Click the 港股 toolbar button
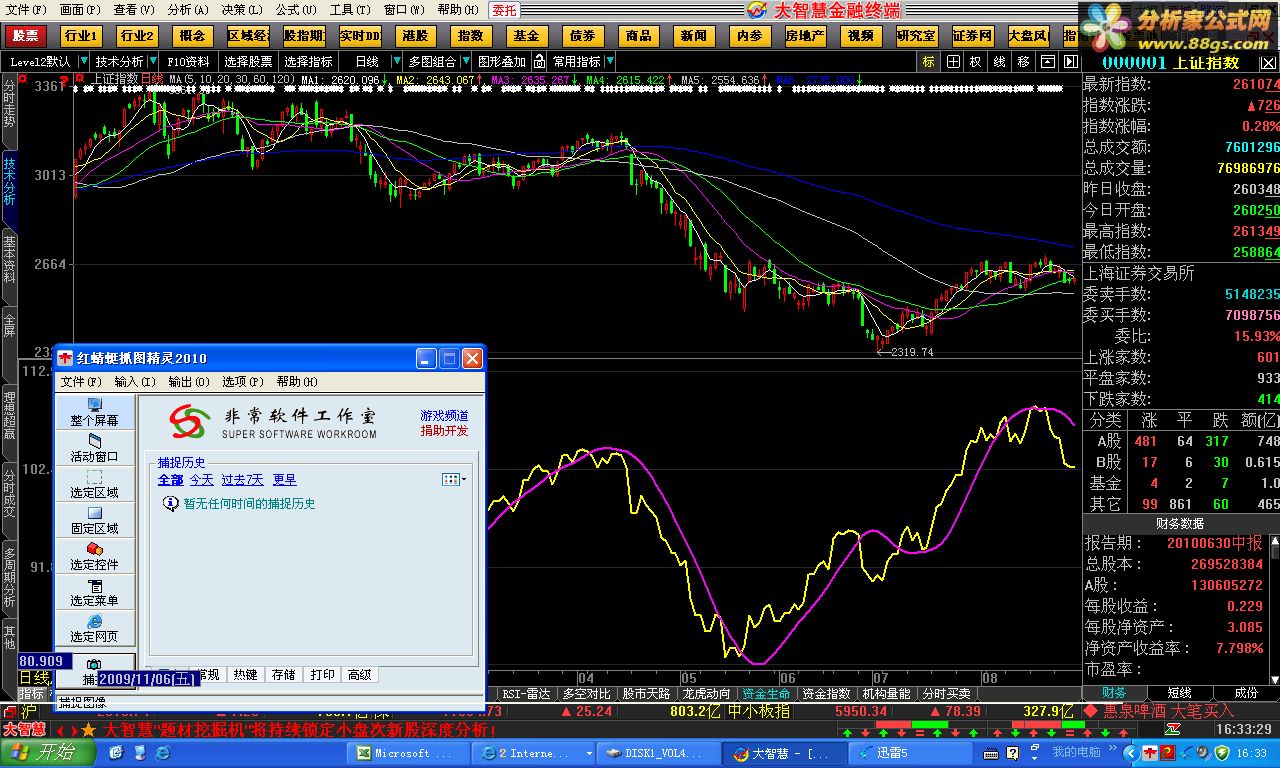This screenshot has height=768, width=1280. point(415,36)
